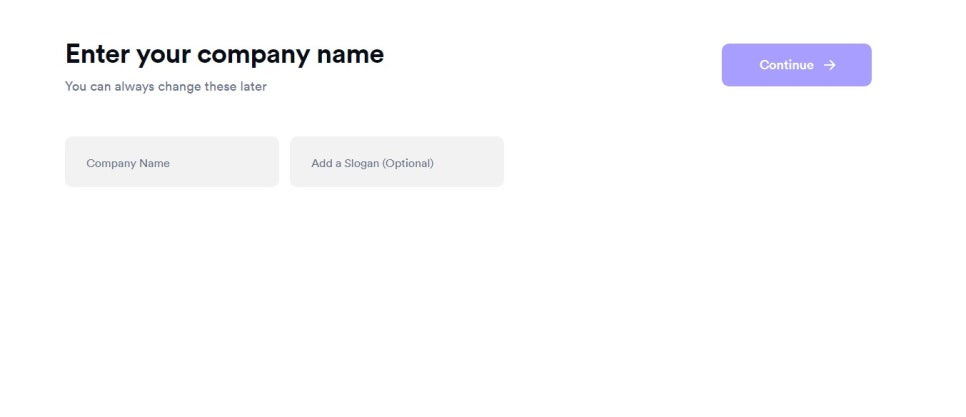Screen dimensions: 966x417
Task: Click the 'Add a Slogan (Optional)' placeholder
Action: pyautogui.click(x=372, y=163)
